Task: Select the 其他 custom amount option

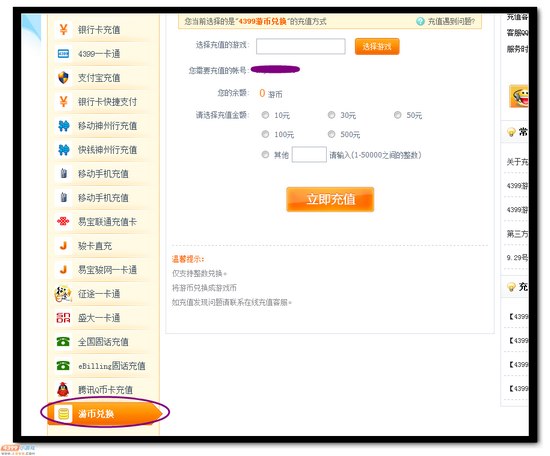Action: click(266, 154)
